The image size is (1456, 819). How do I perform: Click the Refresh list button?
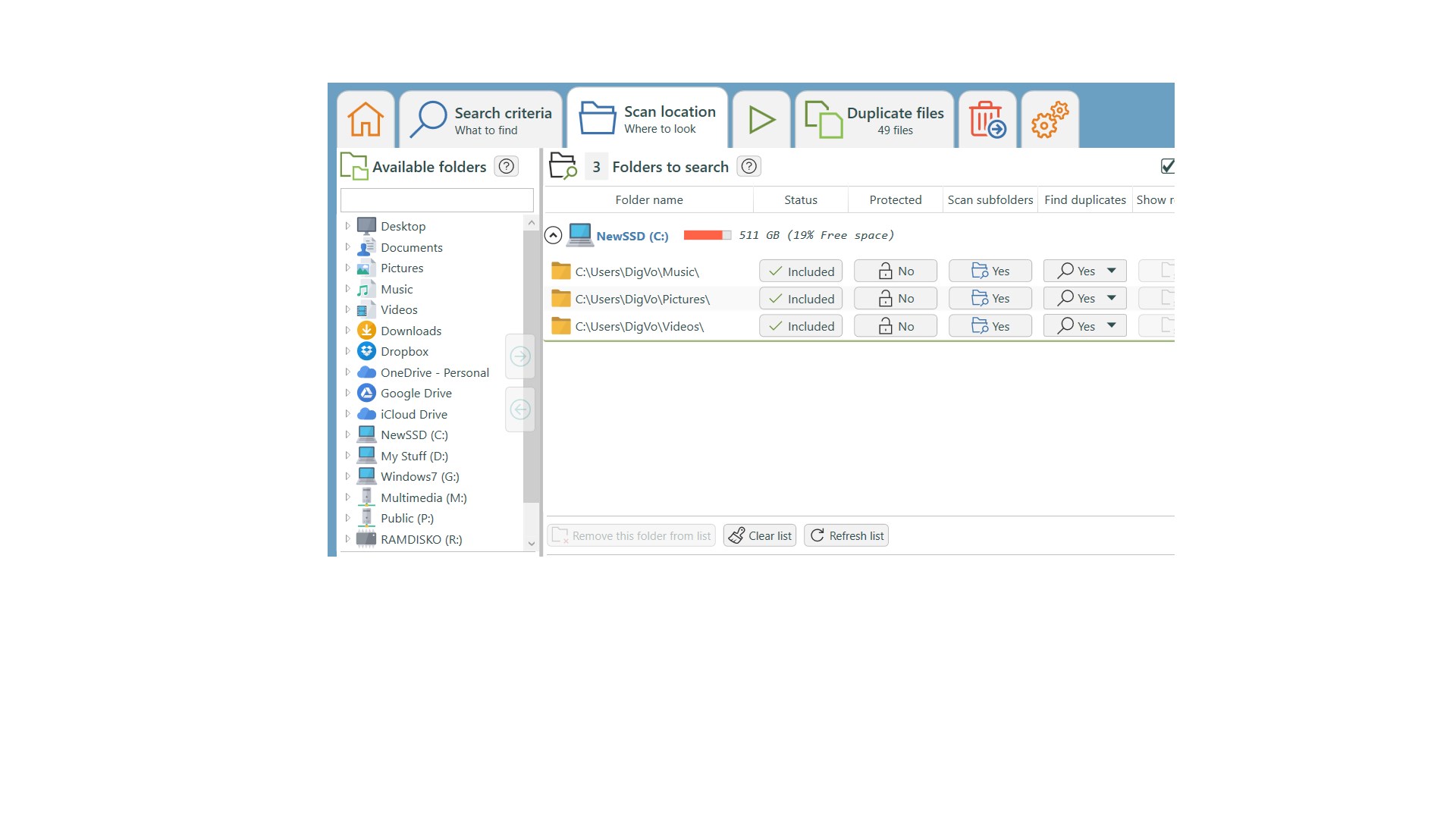(x=846, y=535)
